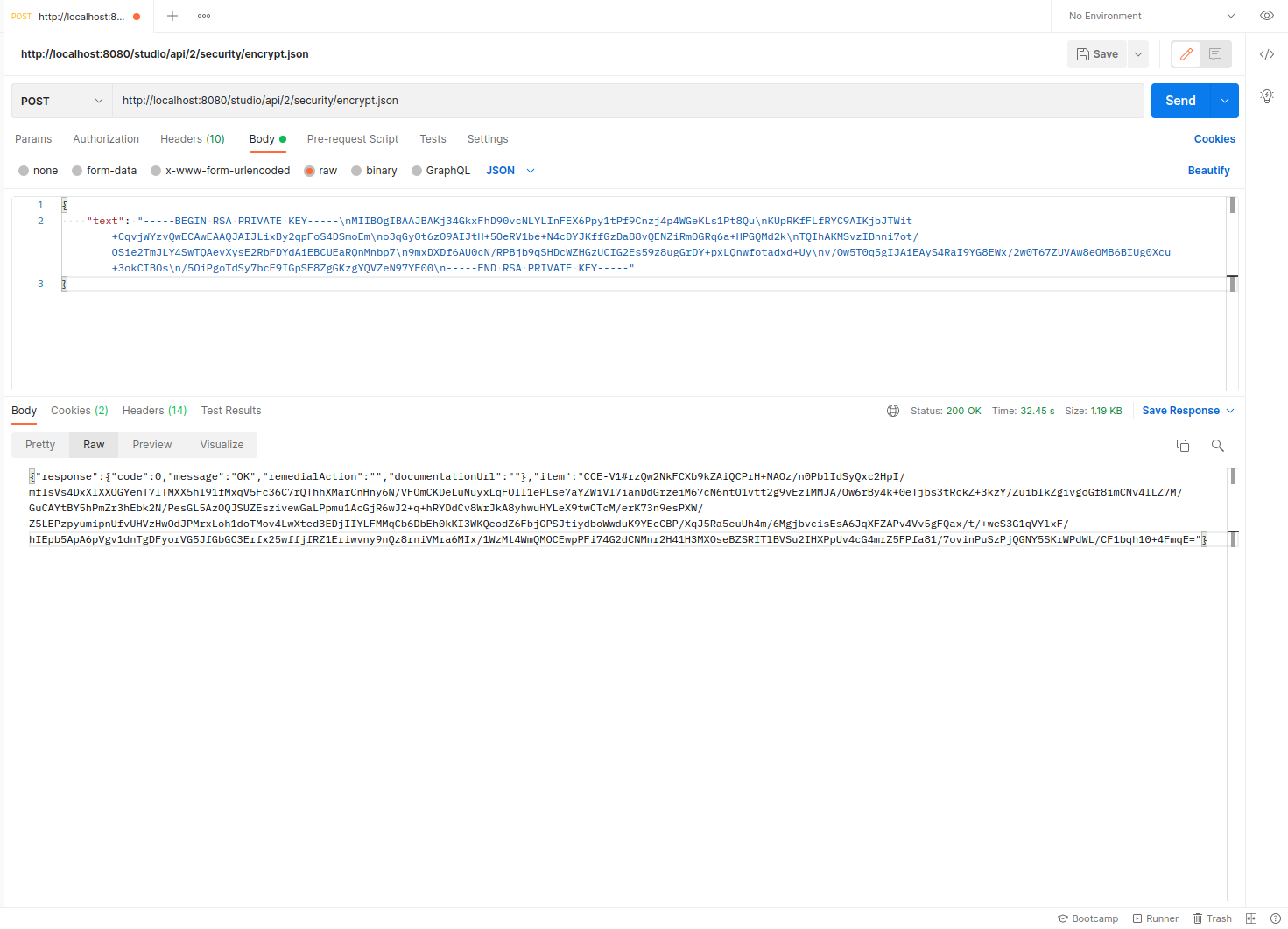Screen dimensions: 1288x929
Task: Copy the response body
Action: point(1182,445)
